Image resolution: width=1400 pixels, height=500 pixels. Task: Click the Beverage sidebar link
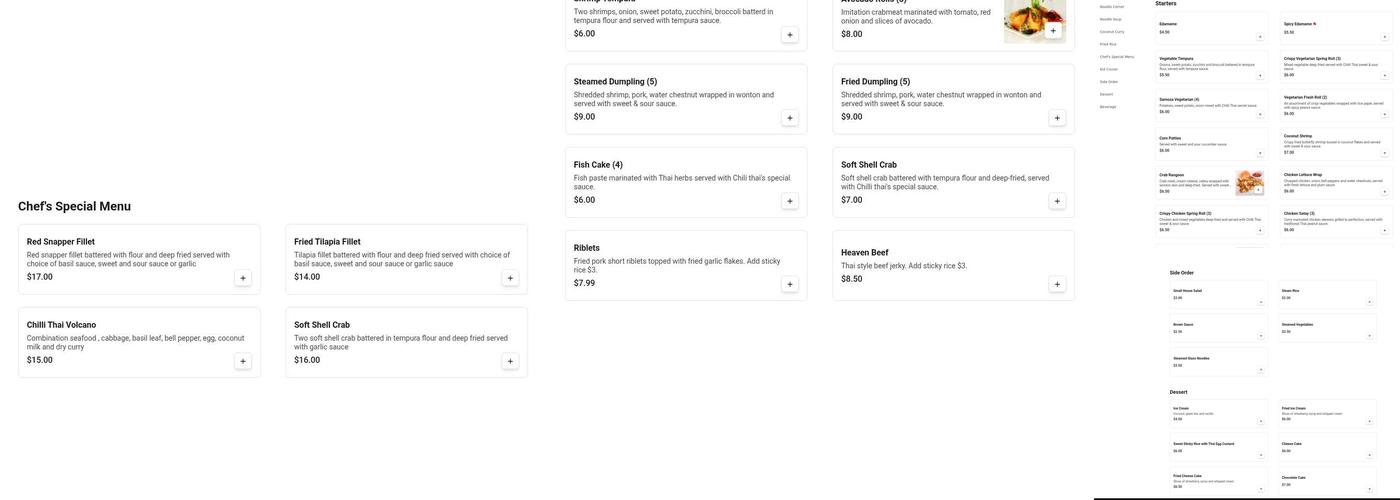1108,107
